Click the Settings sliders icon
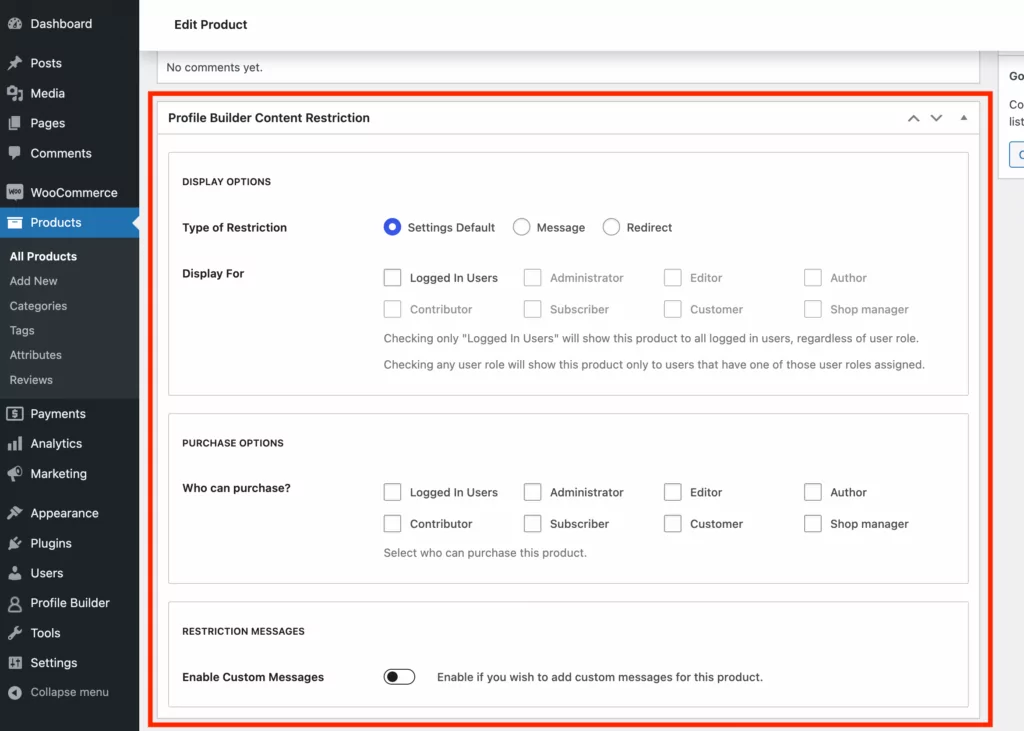This screenshot has height=731, width=1024. coord(15,662)
